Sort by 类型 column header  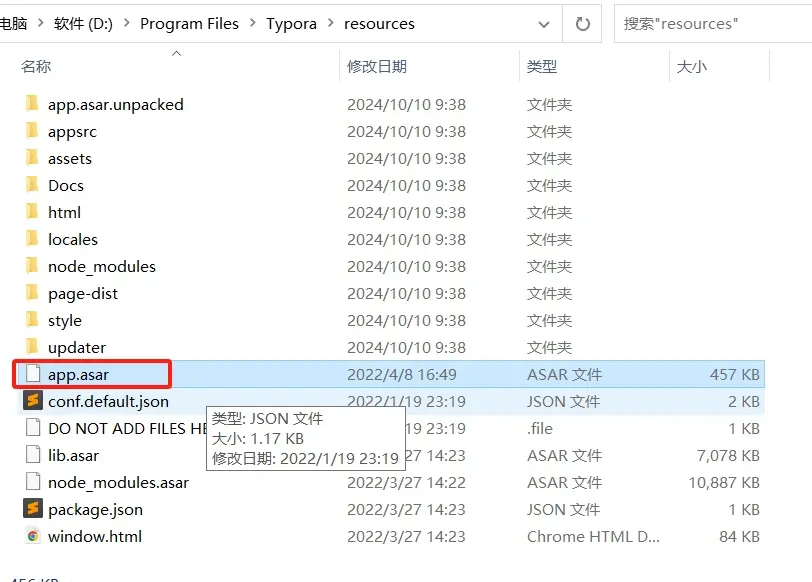pos(542,66)
